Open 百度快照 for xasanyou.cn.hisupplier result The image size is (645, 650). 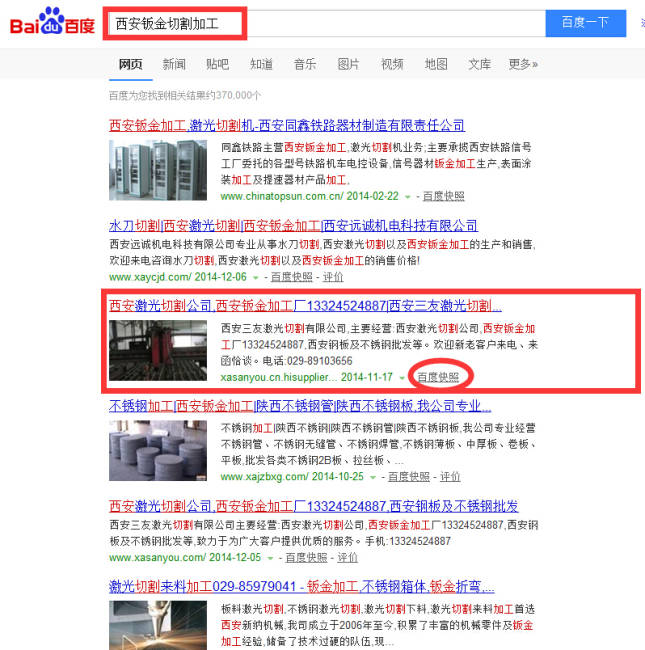click(x=438, y=377)
